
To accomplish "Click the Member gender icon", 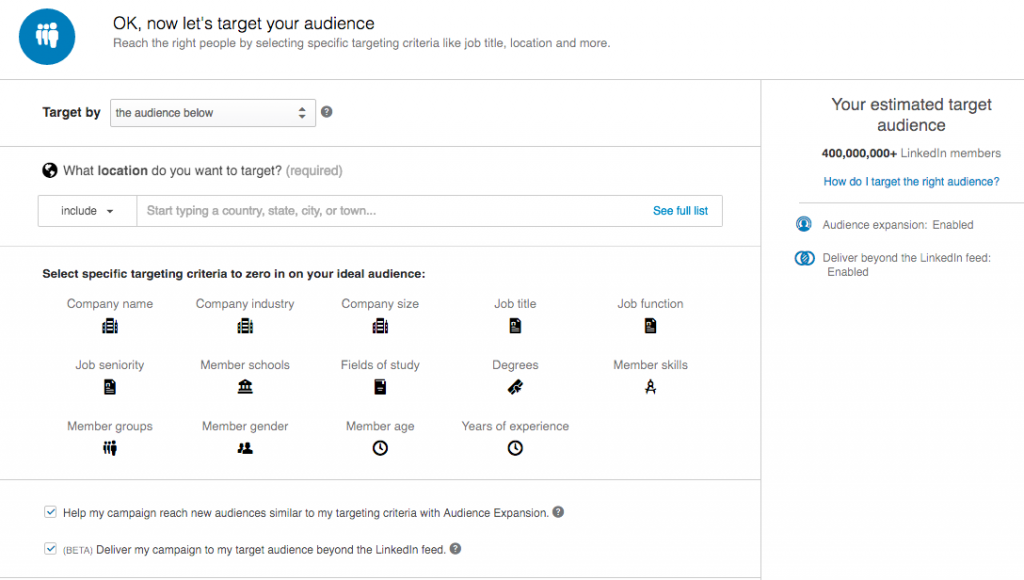I will 245,448.
